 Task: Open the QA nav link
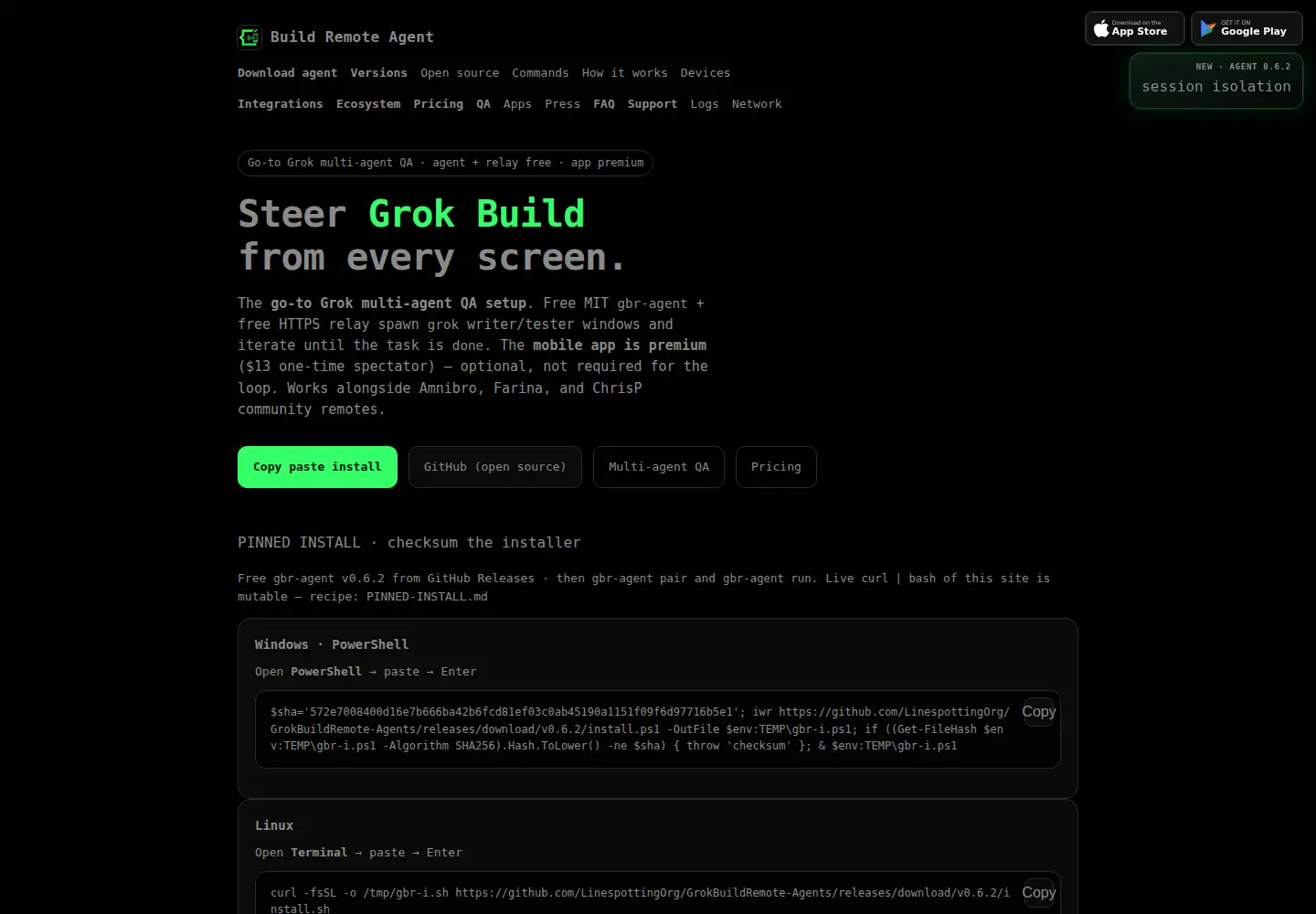483,104
